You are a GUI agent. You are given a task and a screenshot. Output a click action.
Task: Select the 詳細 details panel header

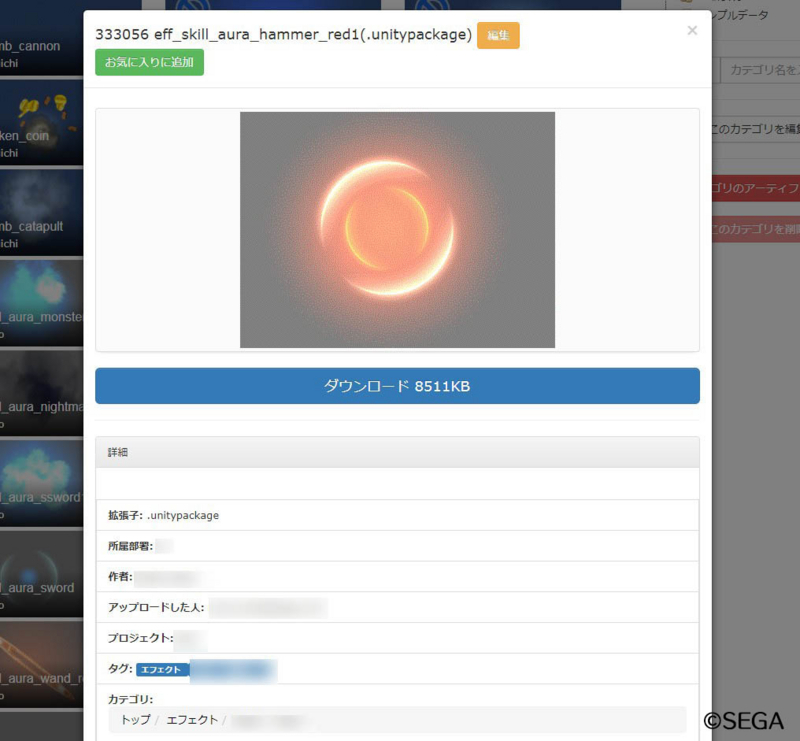397,452
